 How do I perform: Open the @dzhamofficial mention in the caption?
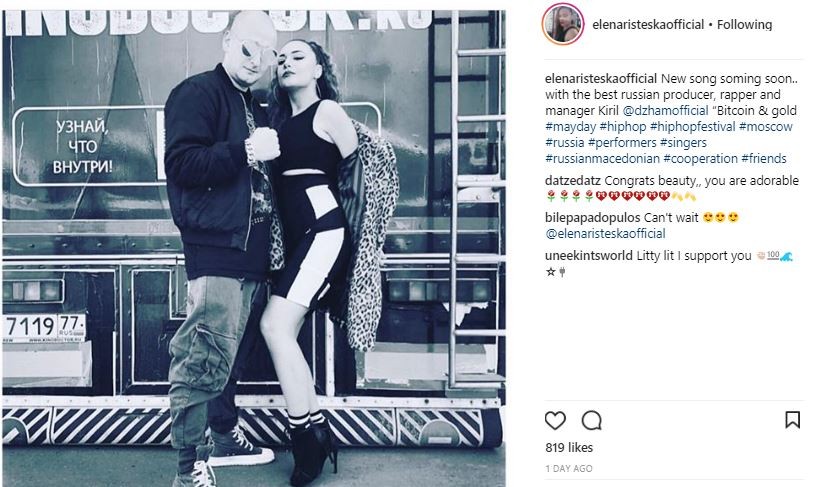(665, 110)
